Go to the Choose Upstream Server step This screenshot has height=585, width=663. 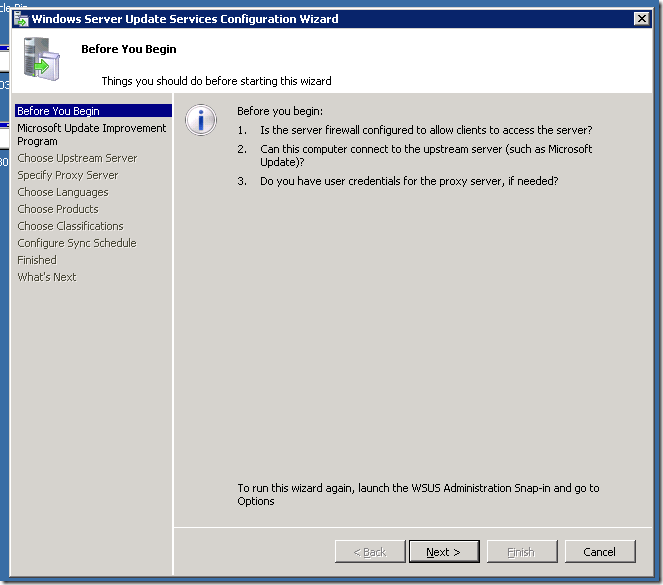(77, 158)
